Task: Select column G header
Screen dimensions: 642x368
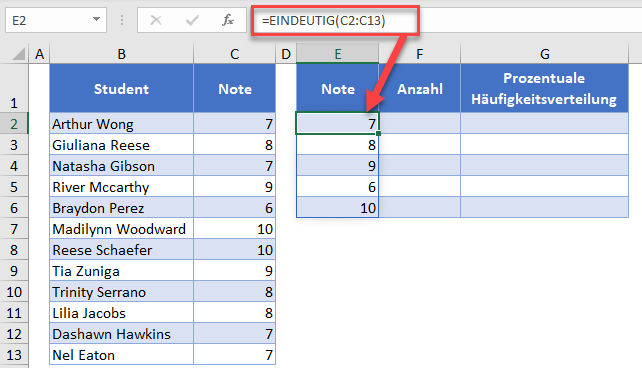Action: pos(545,54)
